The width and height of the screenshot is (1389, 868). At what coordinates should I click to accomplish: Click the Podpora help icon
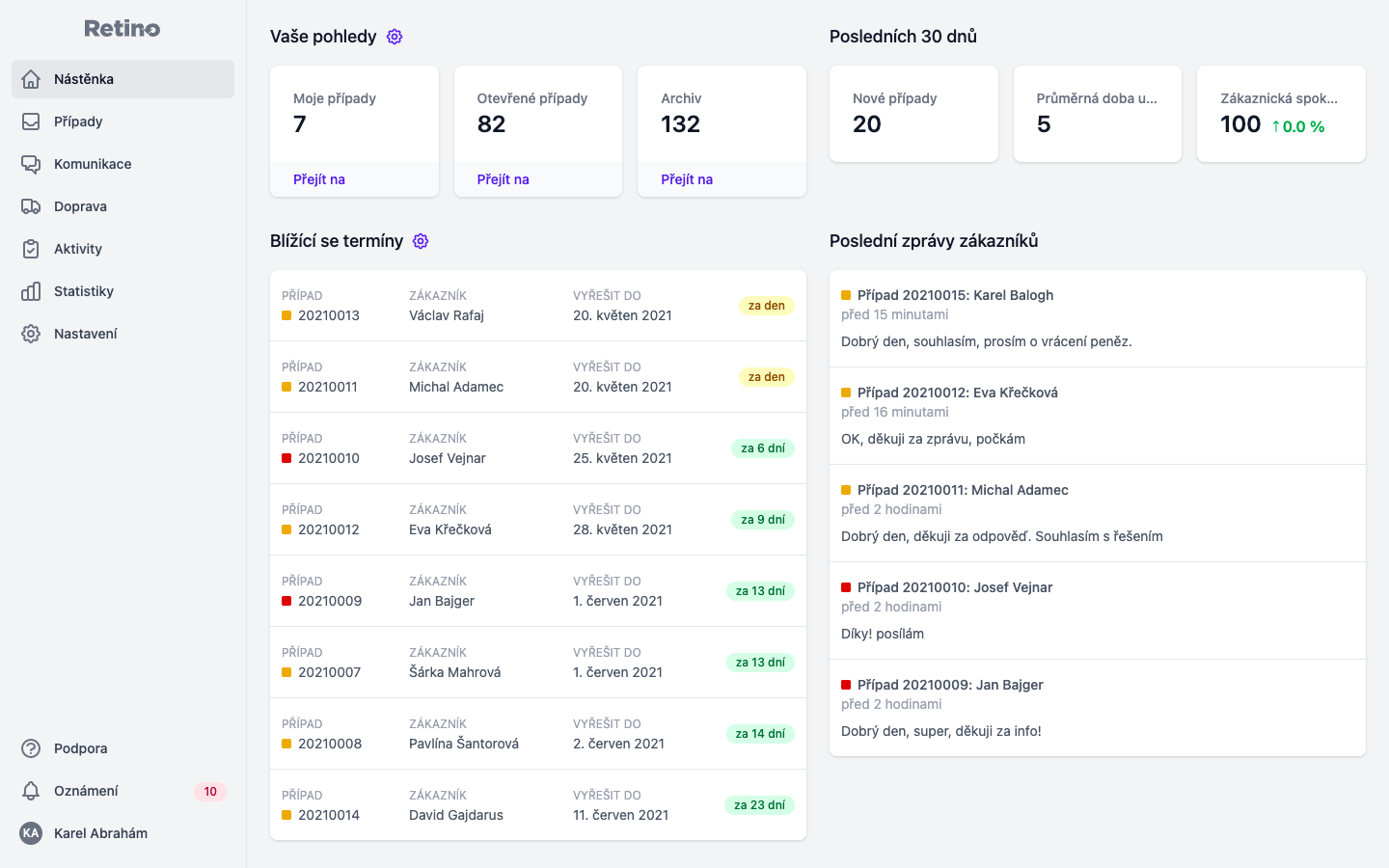(31, 748)
